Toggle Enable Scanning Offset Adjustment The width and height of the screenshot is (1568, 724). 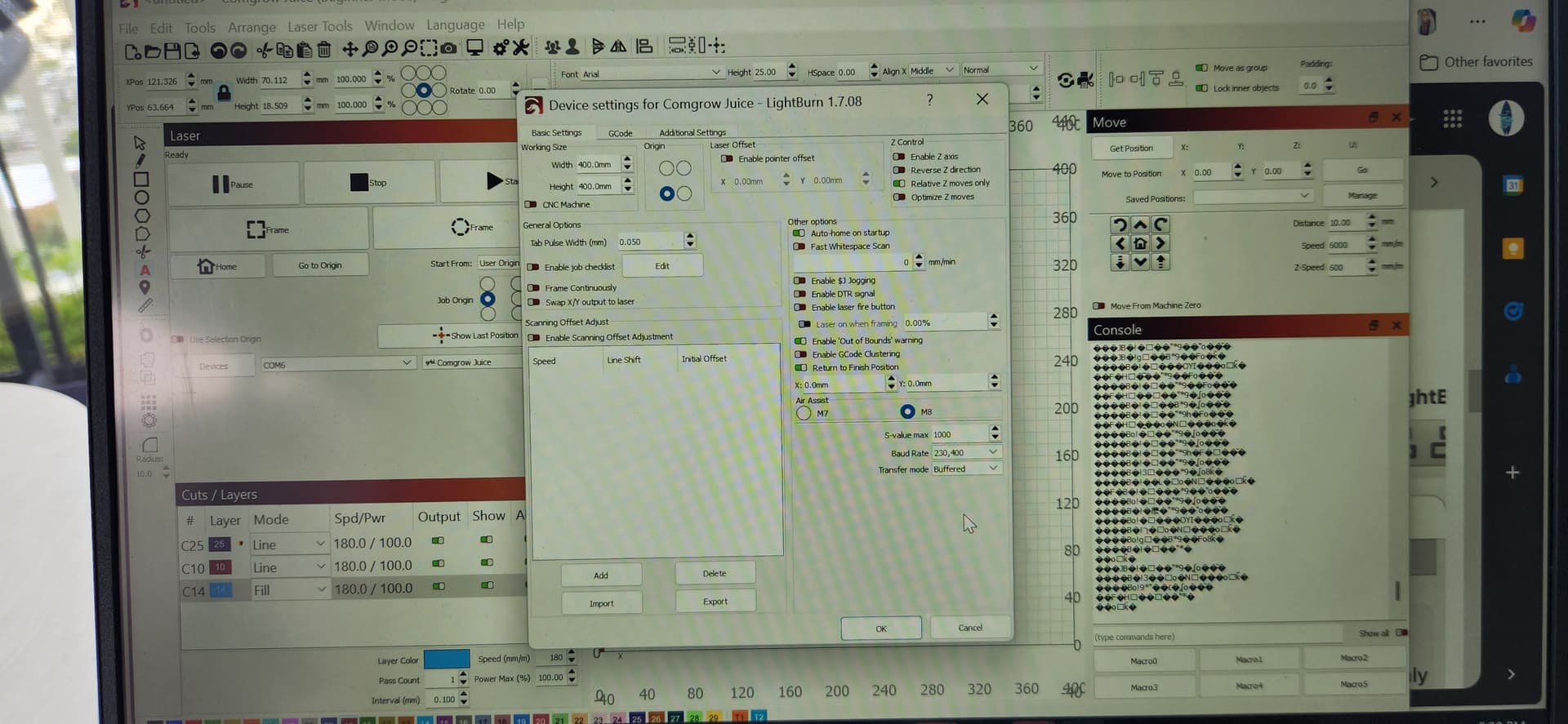point(534,337)
